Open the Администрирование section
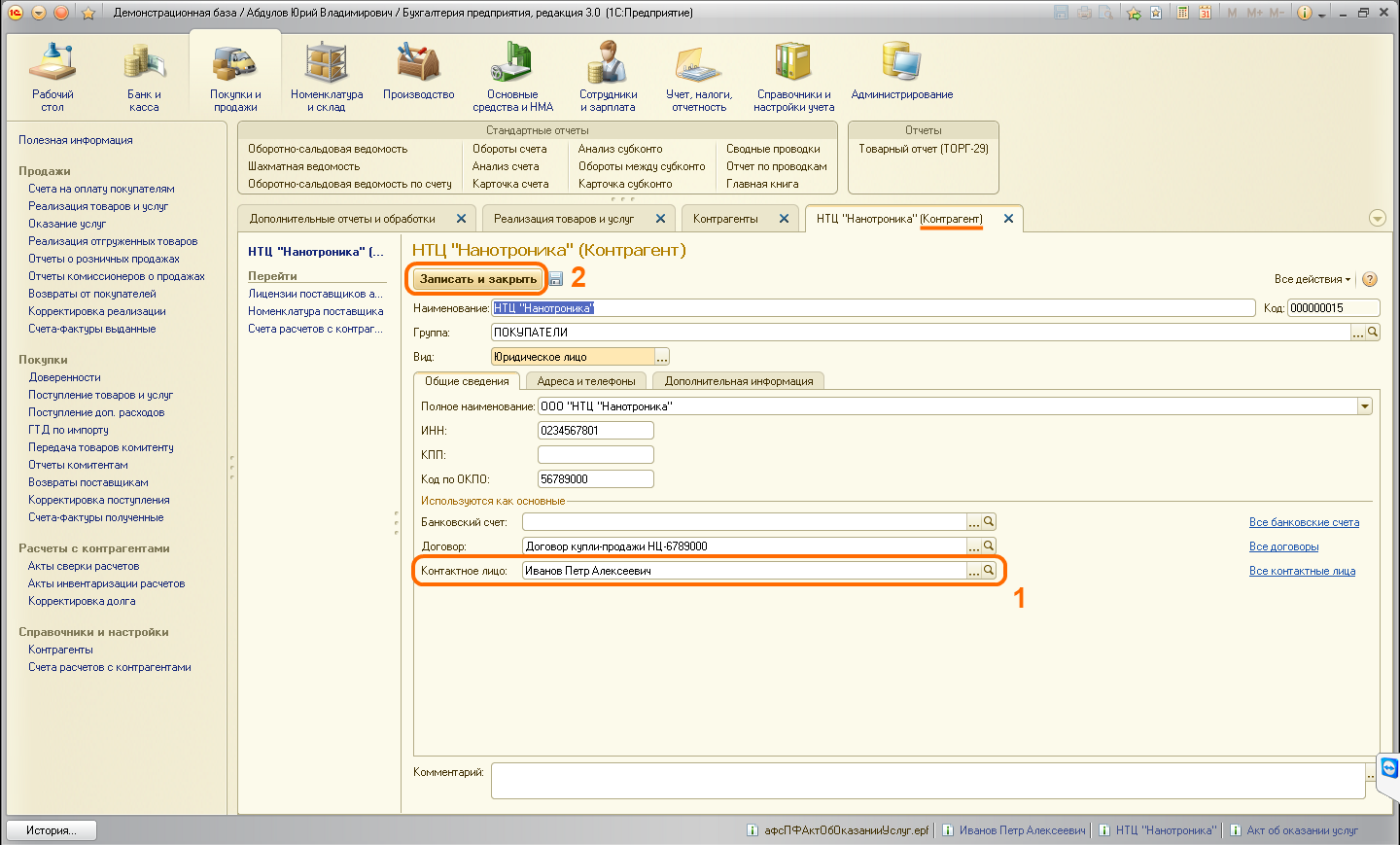The image size is (1400, 845). click(902, 71)
